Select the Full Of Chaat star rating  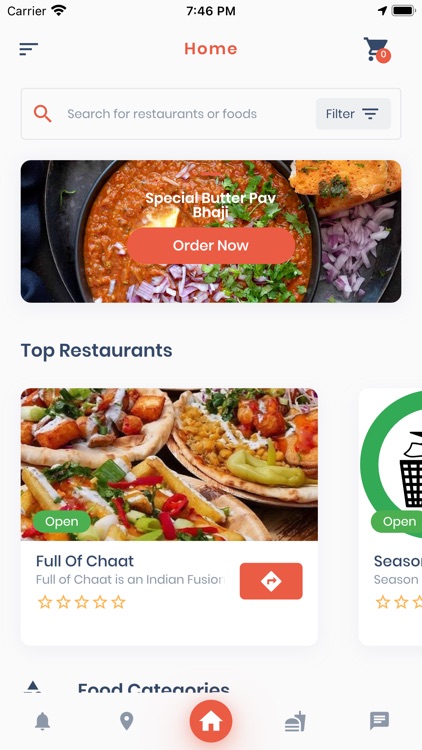click(81, 602)
